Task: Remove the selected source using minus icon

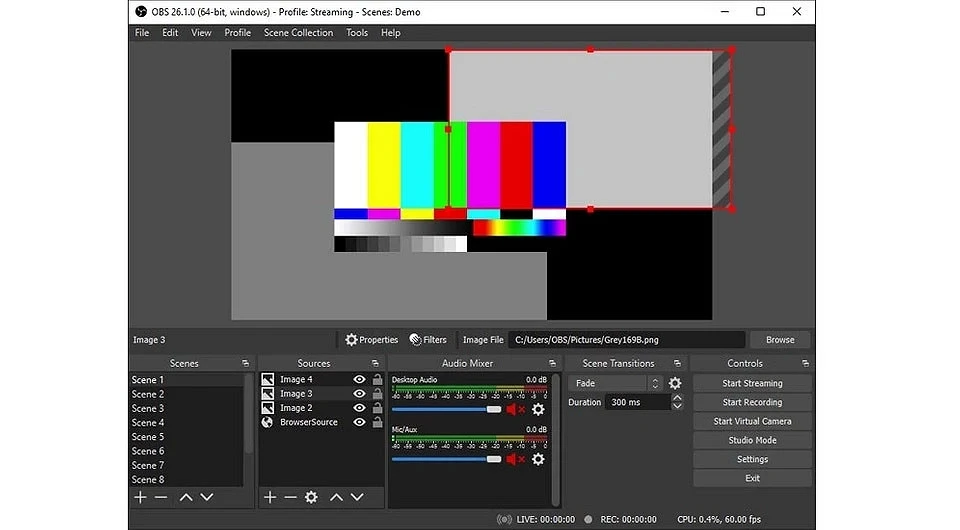Action: click(290, 497)
